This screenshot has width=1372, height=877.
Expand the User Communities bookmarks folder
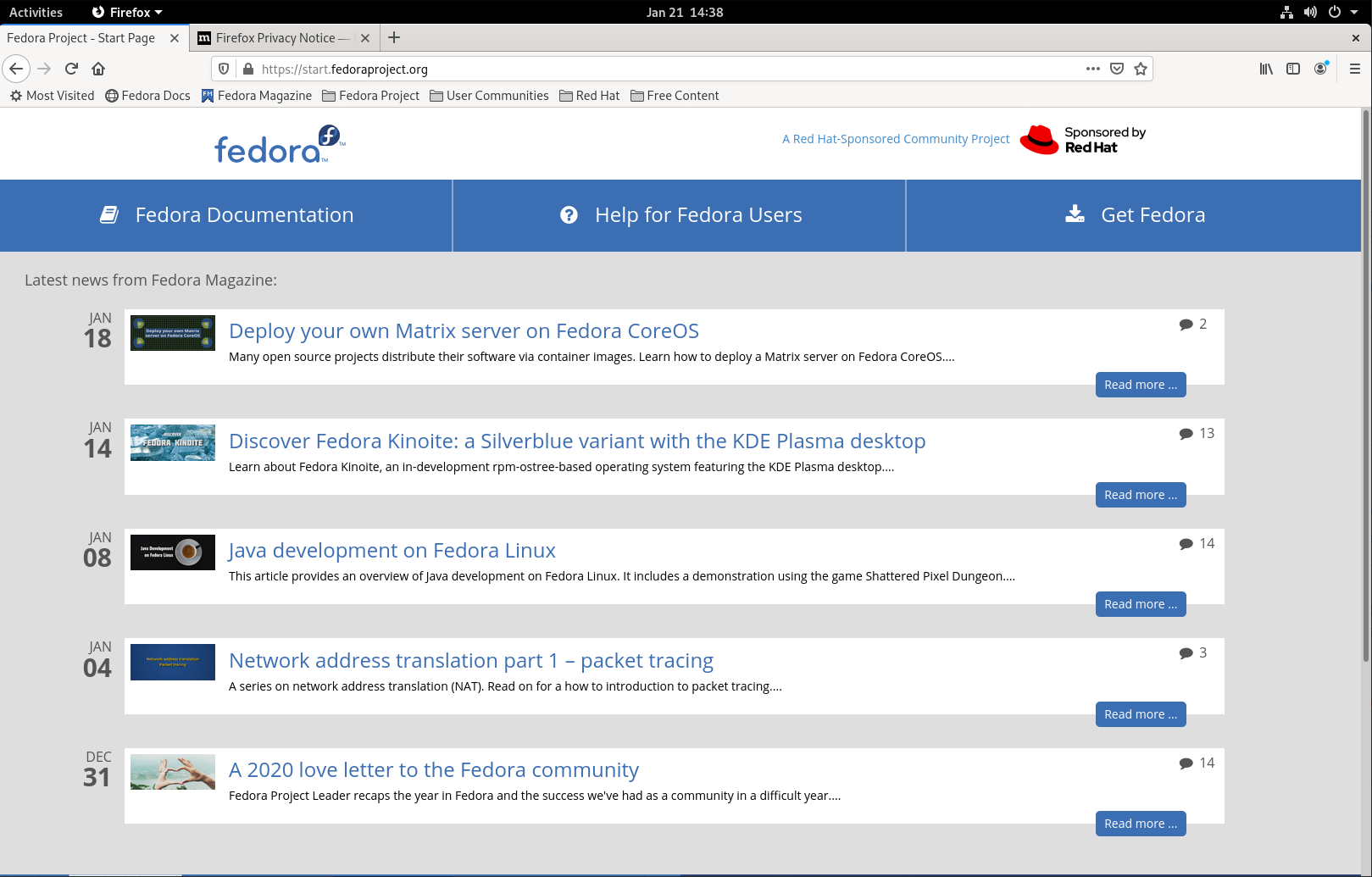[x=489, y=96]
